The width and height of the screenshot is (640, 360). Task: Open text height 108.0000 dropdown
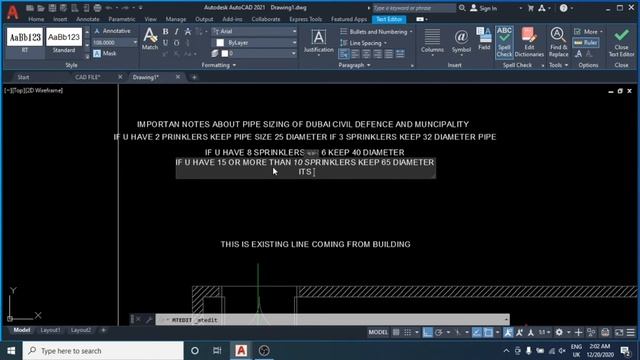pos(115,42)
